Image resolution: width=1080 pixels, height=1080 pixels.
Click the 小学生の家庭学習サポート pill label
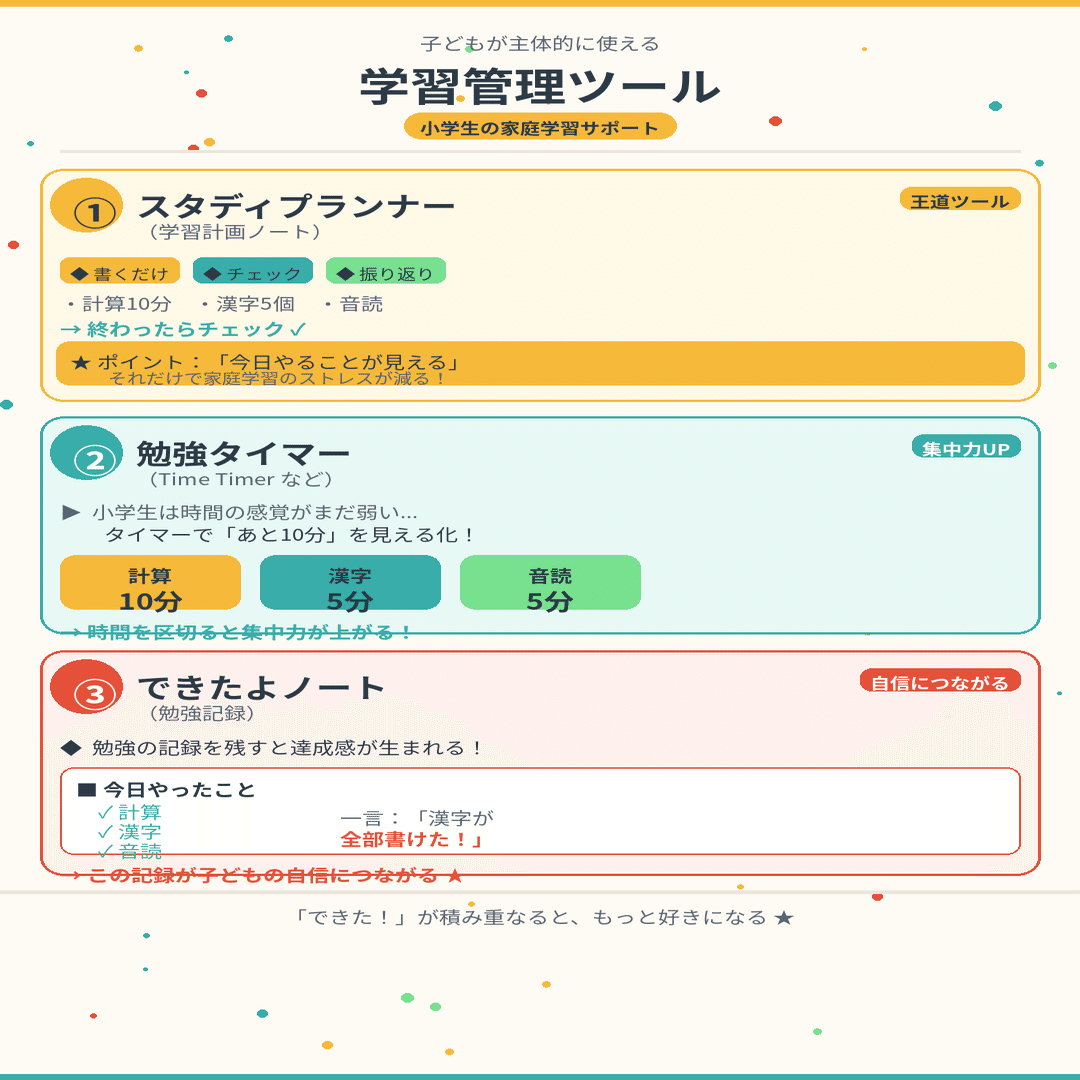coord(540,127)
